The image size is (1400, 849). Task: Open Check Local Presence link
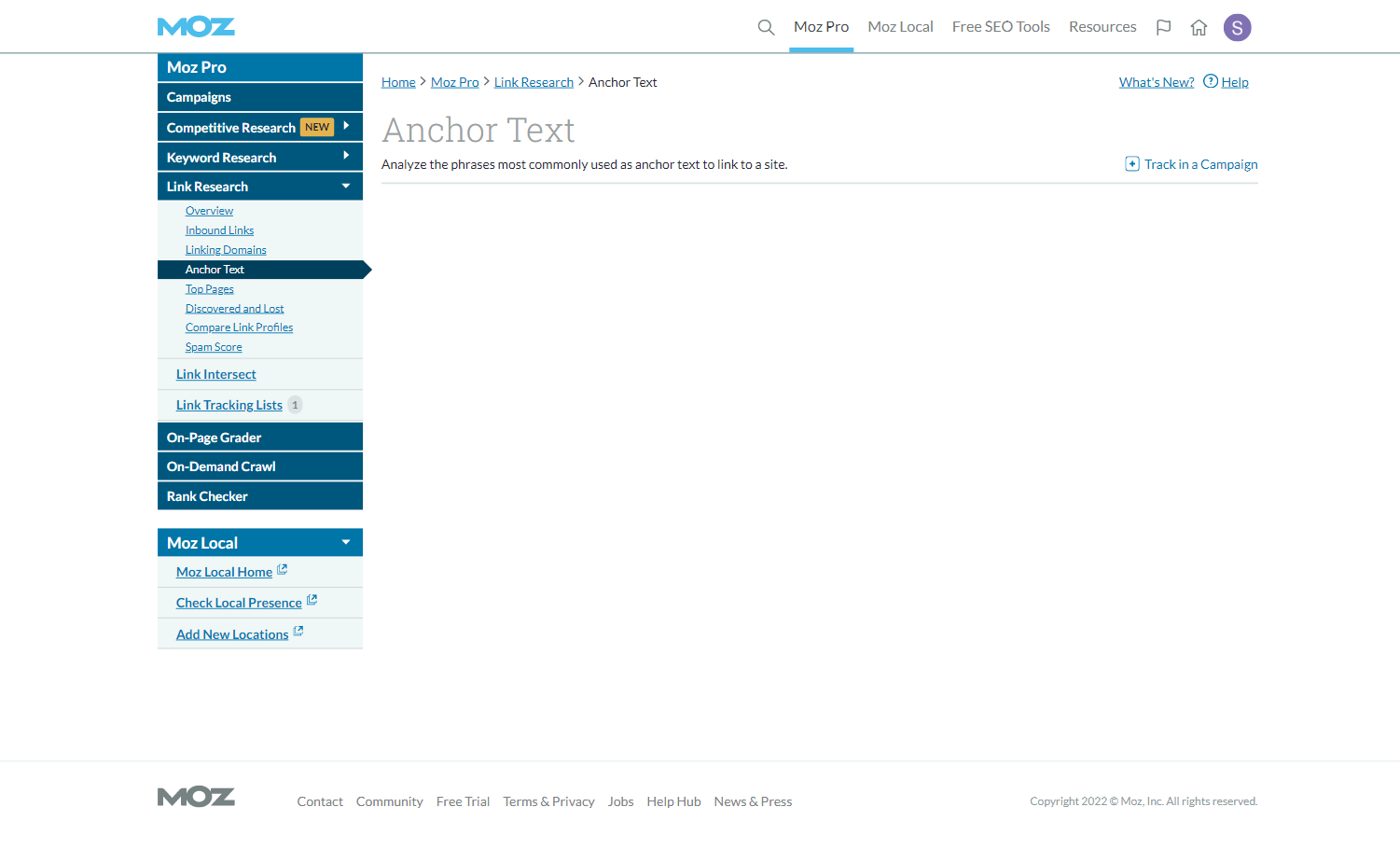click(x=239, y=603)
